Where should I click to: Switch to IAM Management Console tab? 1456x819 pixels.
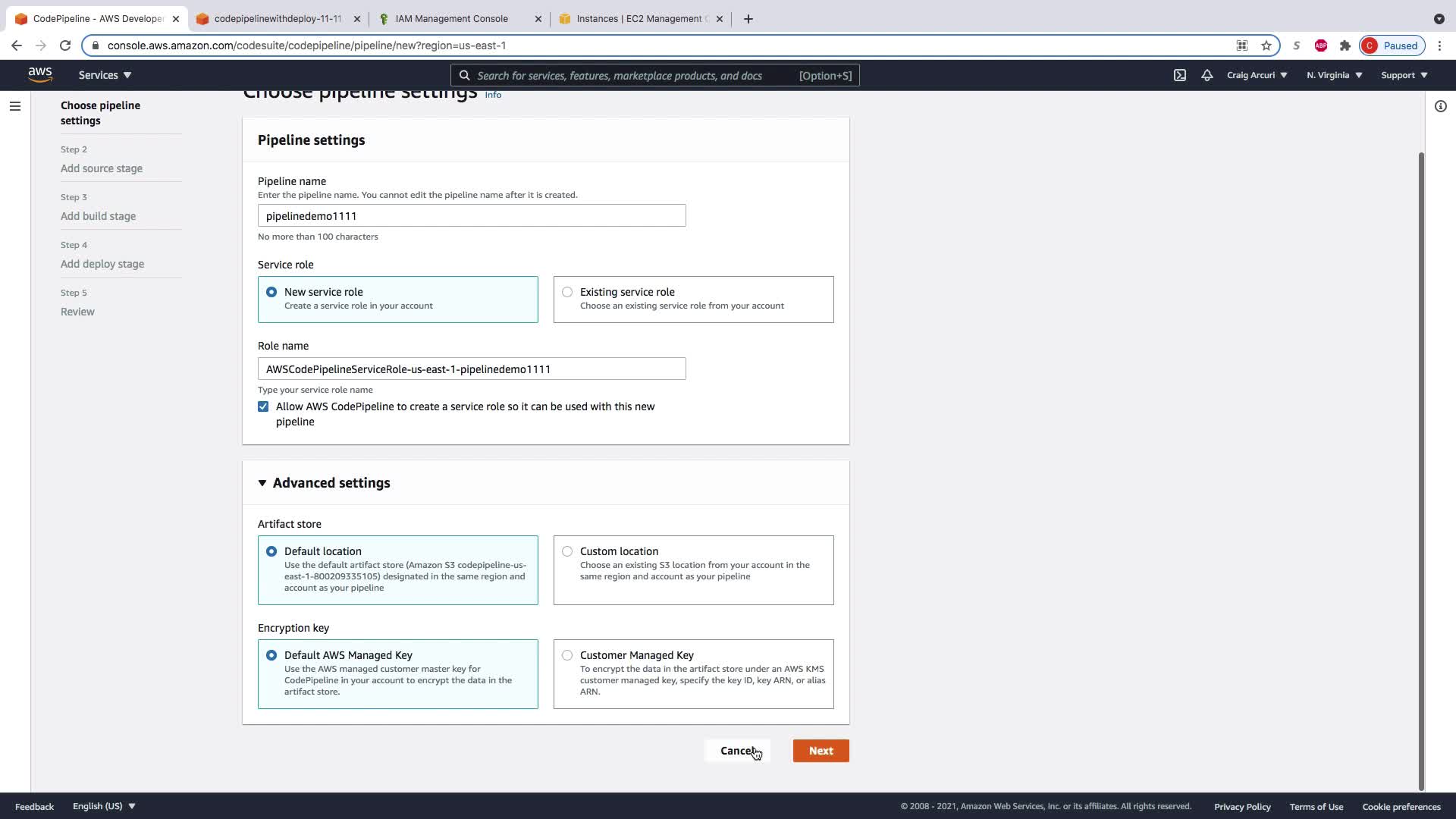(451, 18)
